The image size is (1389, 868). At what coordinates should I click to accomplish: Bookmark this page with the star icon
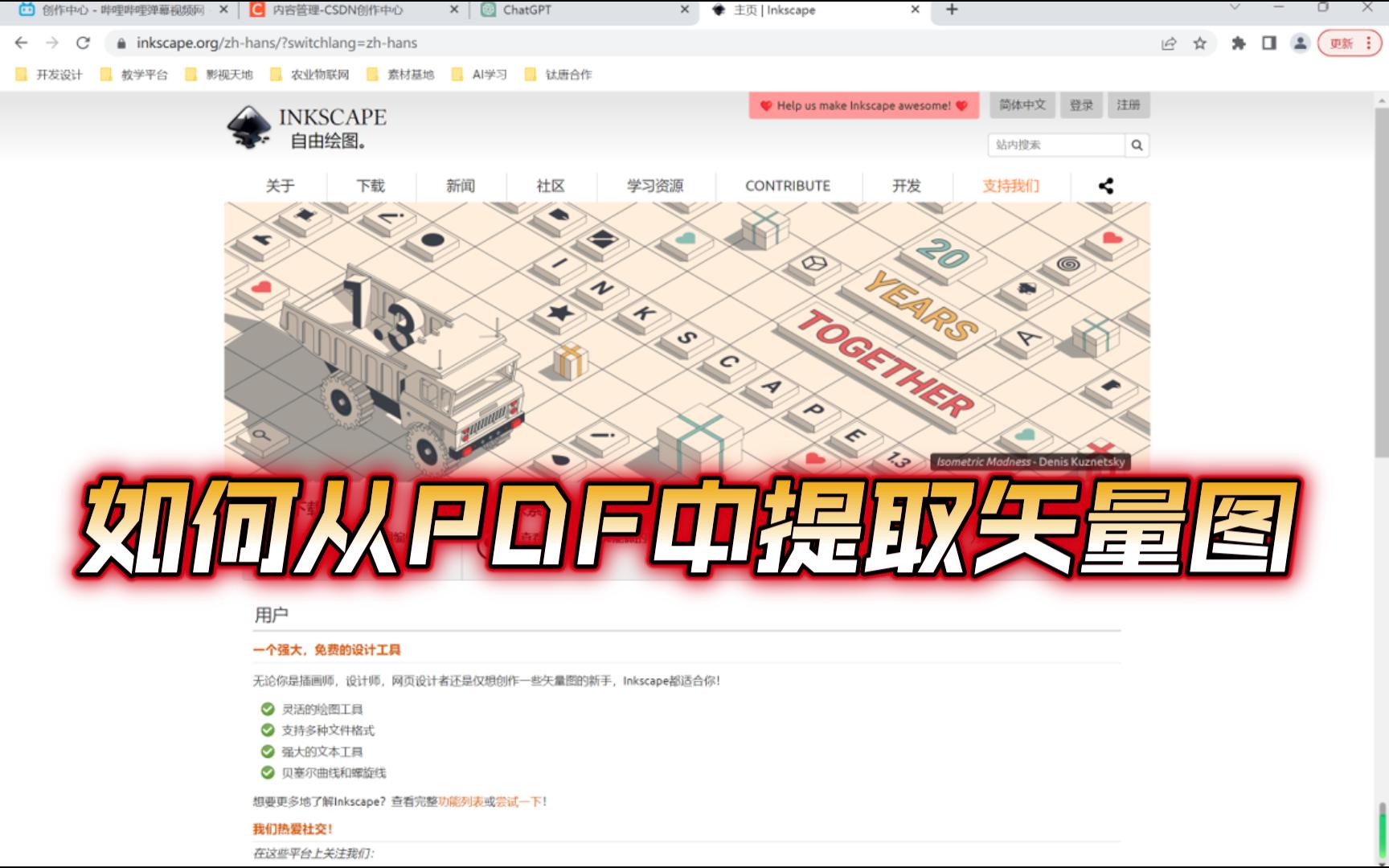1200,43
